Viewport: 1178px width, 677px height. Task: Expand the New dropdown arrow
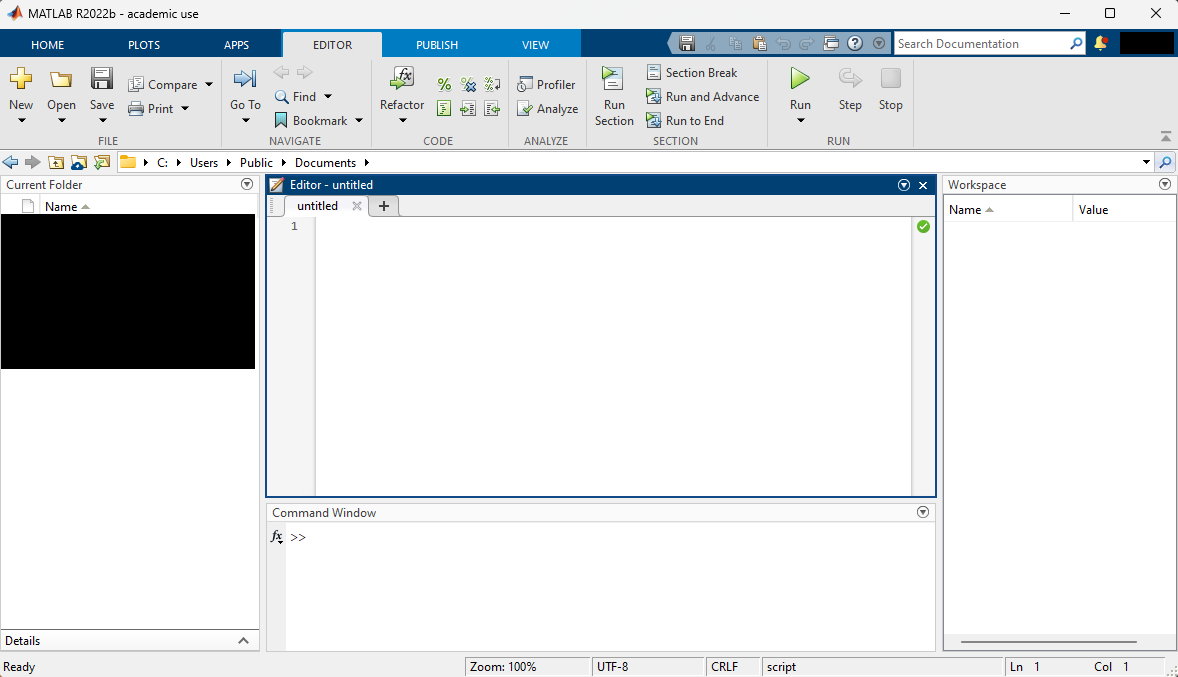pyautogui.click(x=21, y=120)
